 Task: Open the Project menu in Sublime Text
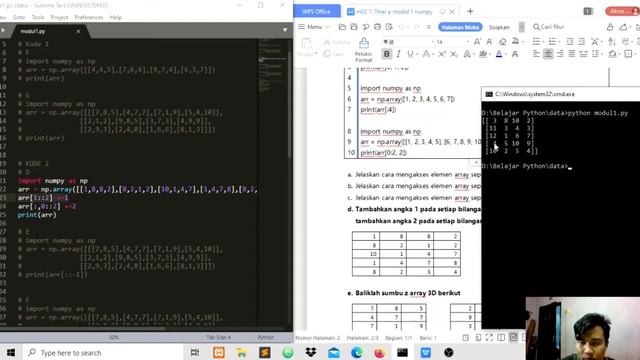(59, 17)
